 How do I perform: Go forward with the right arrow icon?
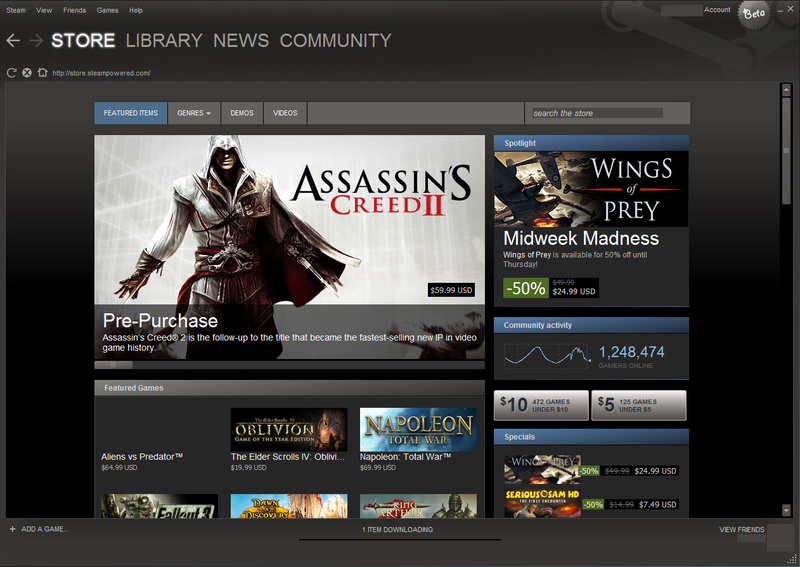coord(36,40)
